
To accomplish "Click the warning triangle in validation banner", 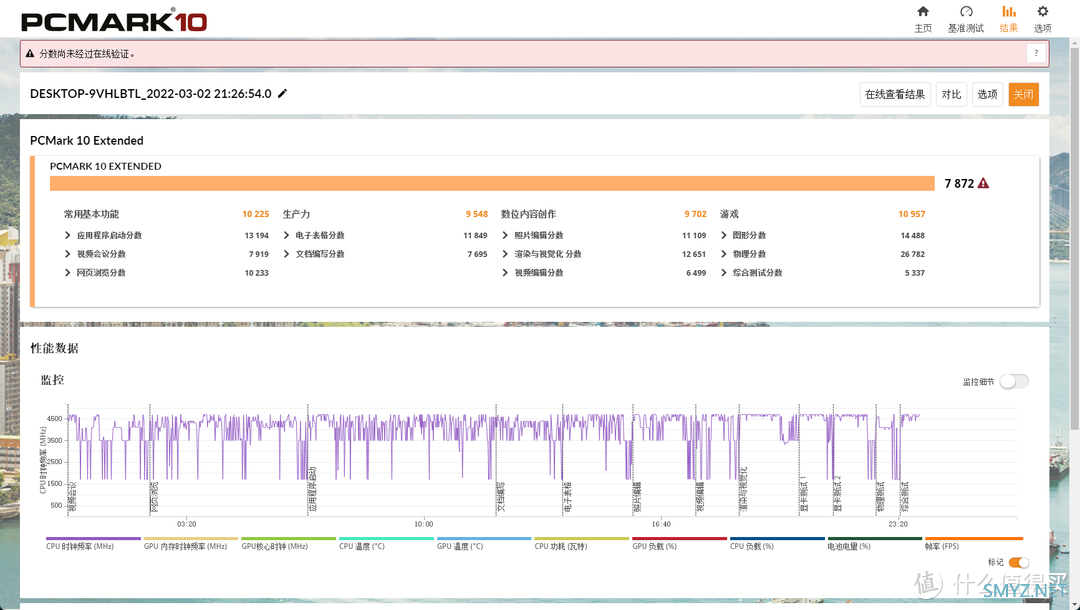I will click(30, 54).
